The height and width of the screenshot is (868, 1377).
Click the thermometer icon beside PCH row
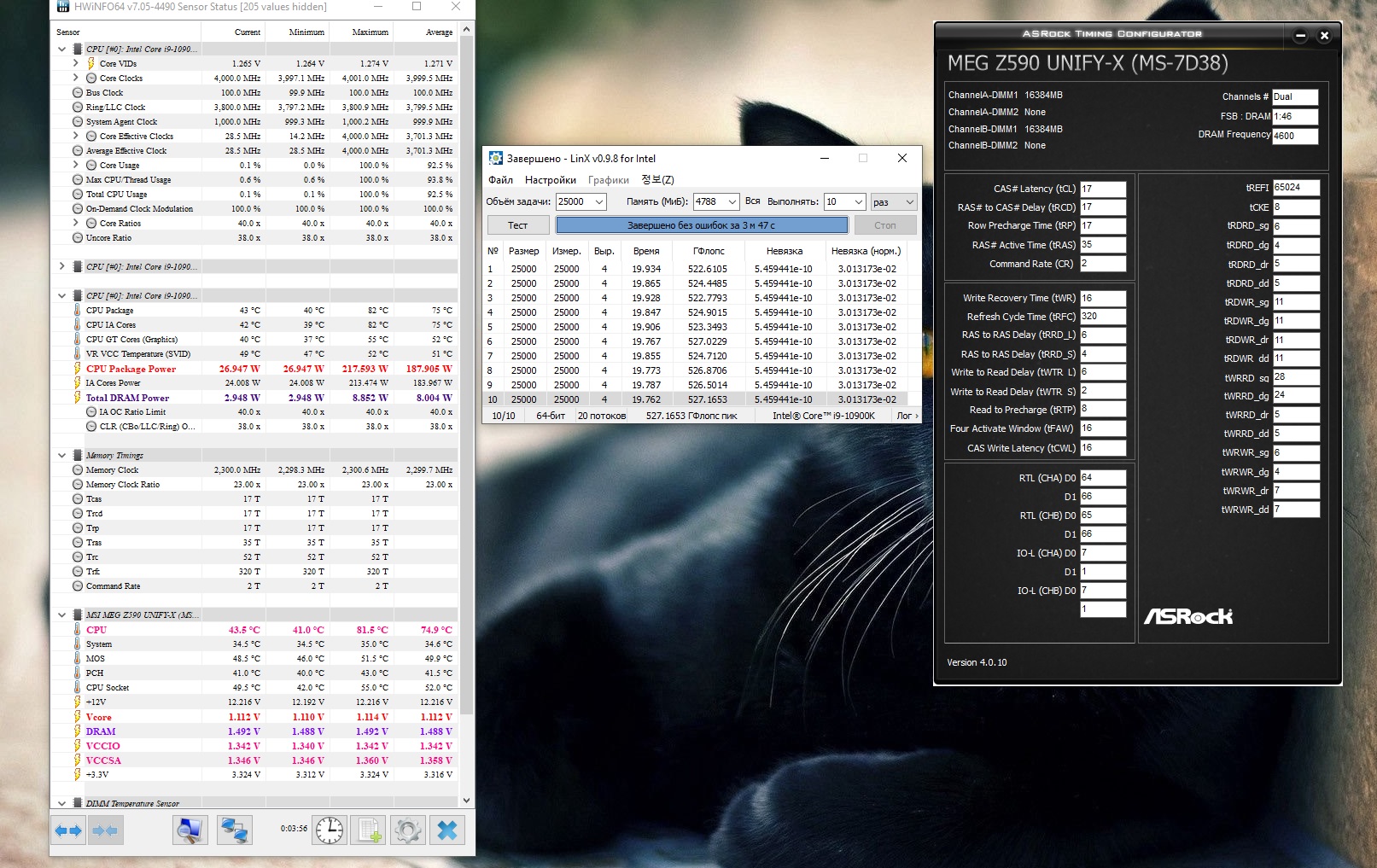tap(78, 673)
